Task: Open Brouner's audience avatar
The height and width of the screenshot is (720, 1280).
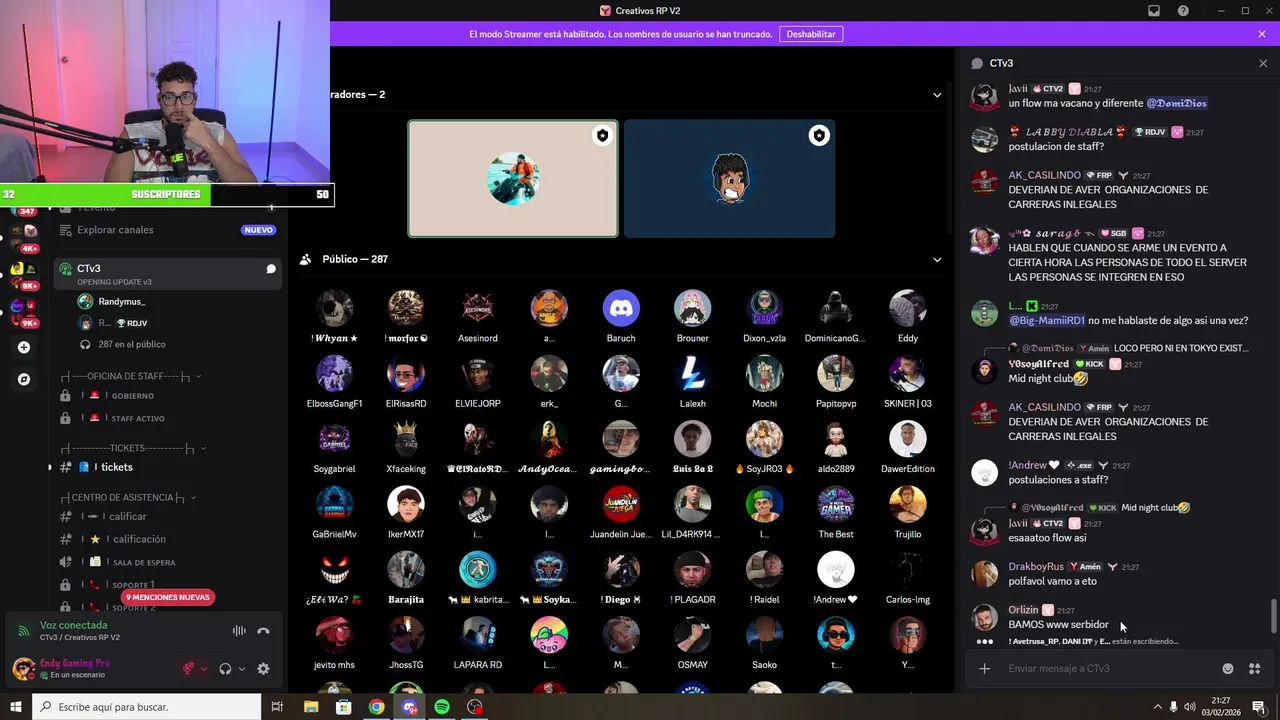Action: pos(692,308)
